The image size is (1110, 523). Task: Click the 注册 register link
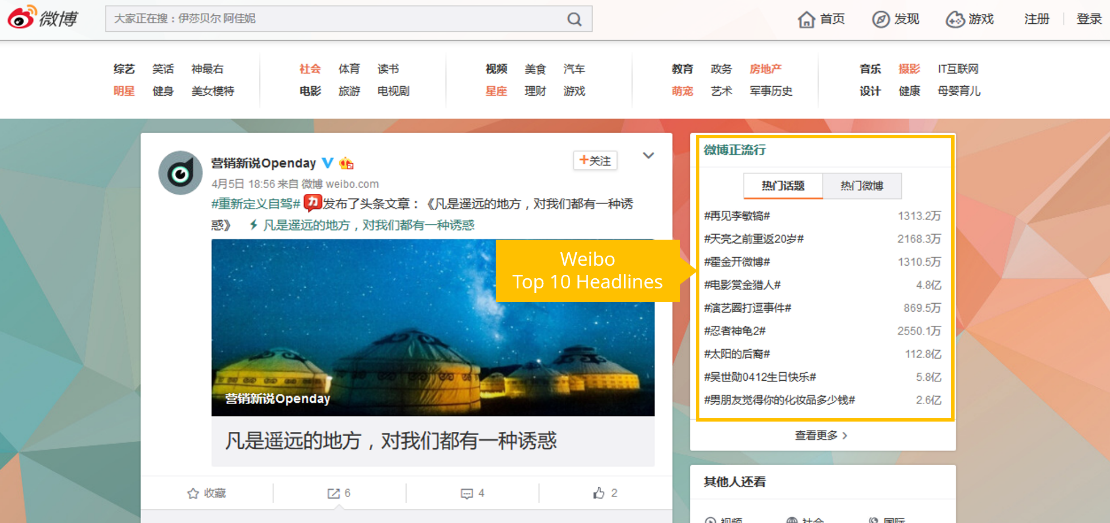point(1036,19)
